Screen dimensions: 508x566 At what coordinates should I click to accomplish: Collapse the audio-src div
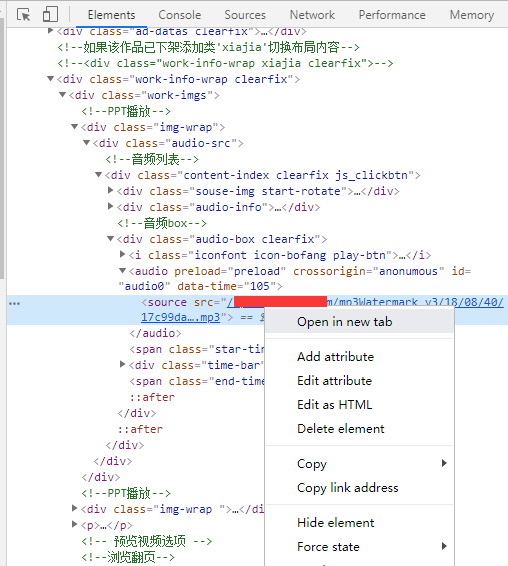click(86, 143)
